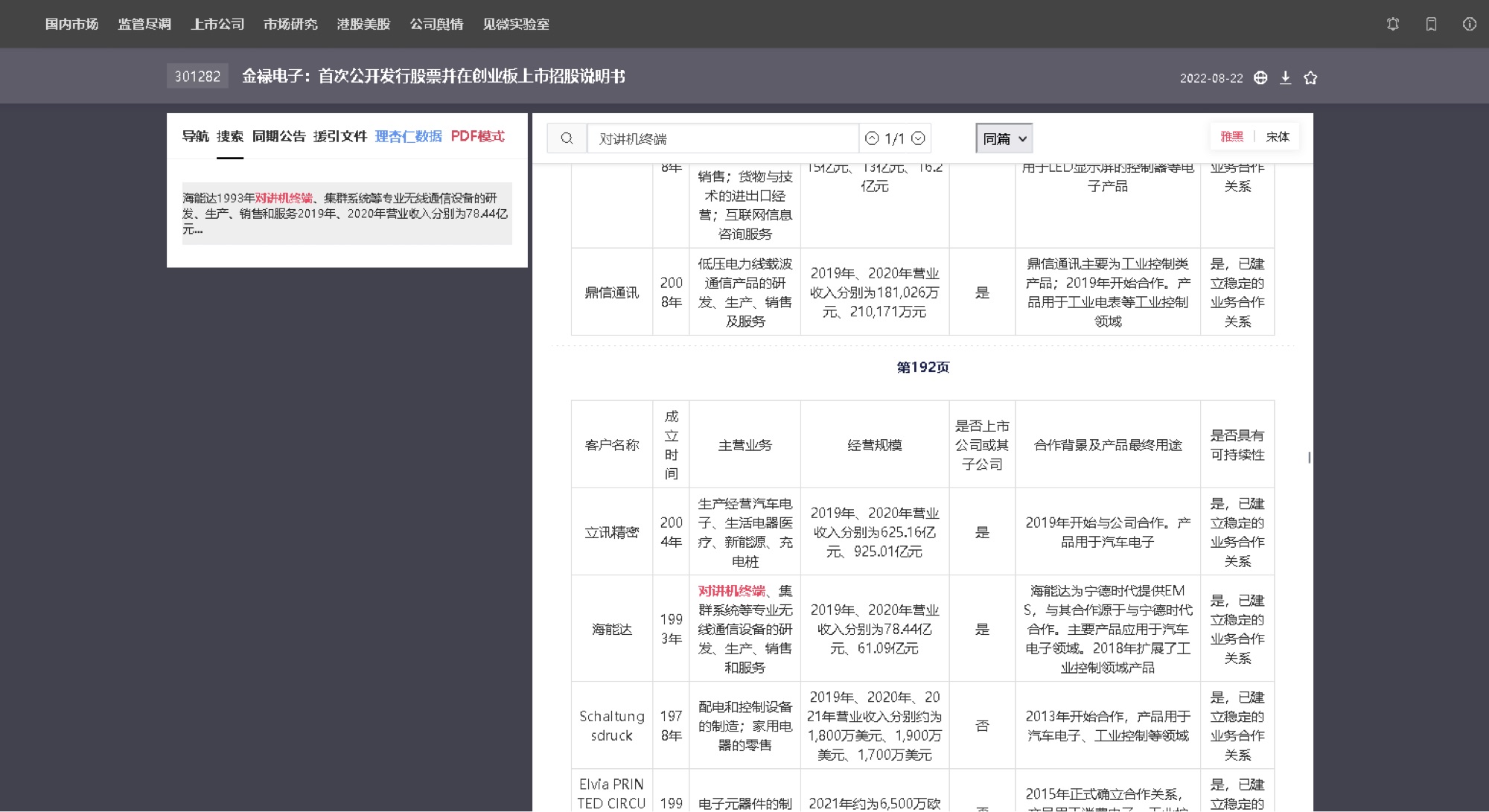This screenshot has width=1489, height=812.
Task: Click the document scrollbar handle
Action: pos(1310,457)
